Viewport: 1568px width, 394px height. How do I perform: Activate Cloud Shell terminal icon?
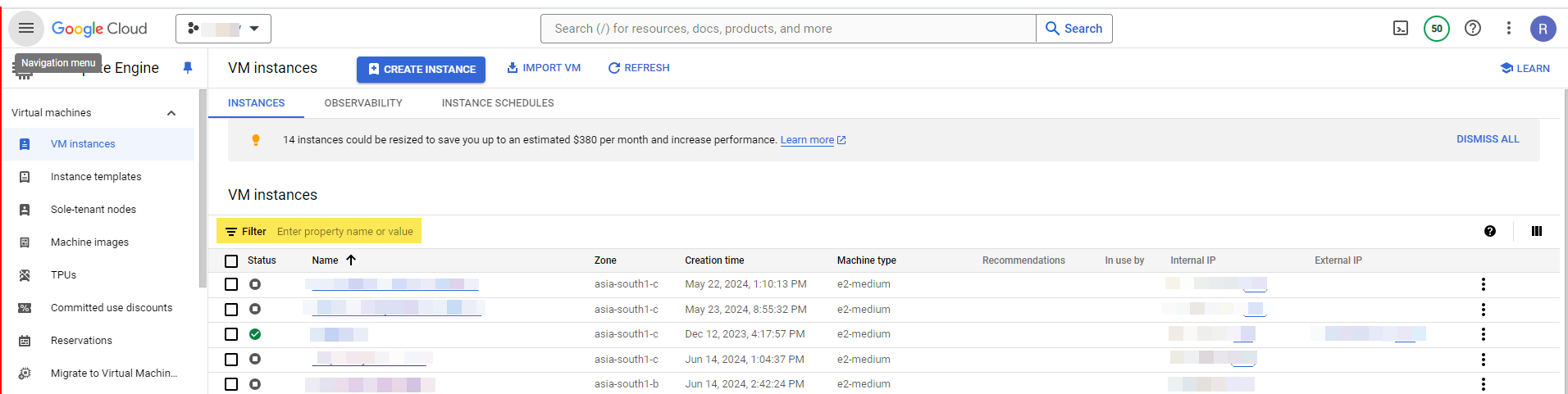pos(1401,29)
